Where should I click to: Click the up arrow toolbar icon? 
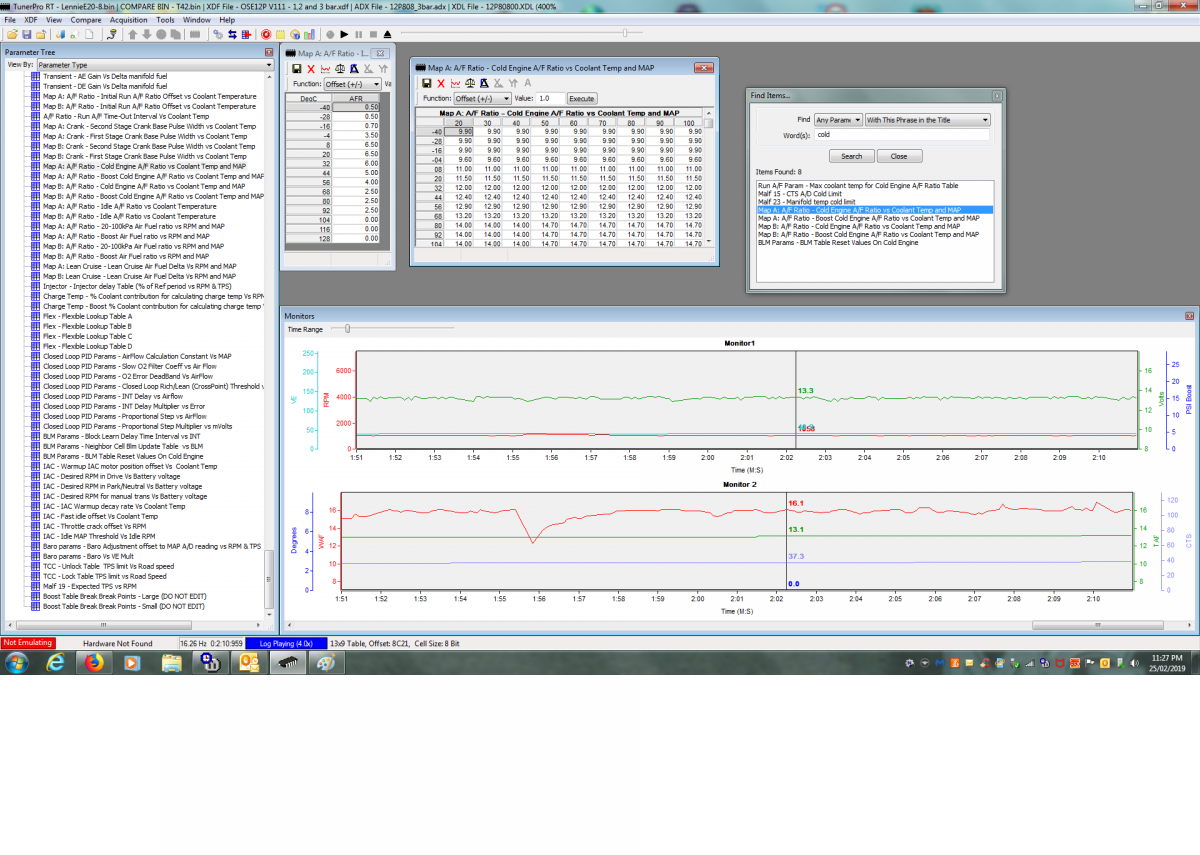(x=132, y=34)
